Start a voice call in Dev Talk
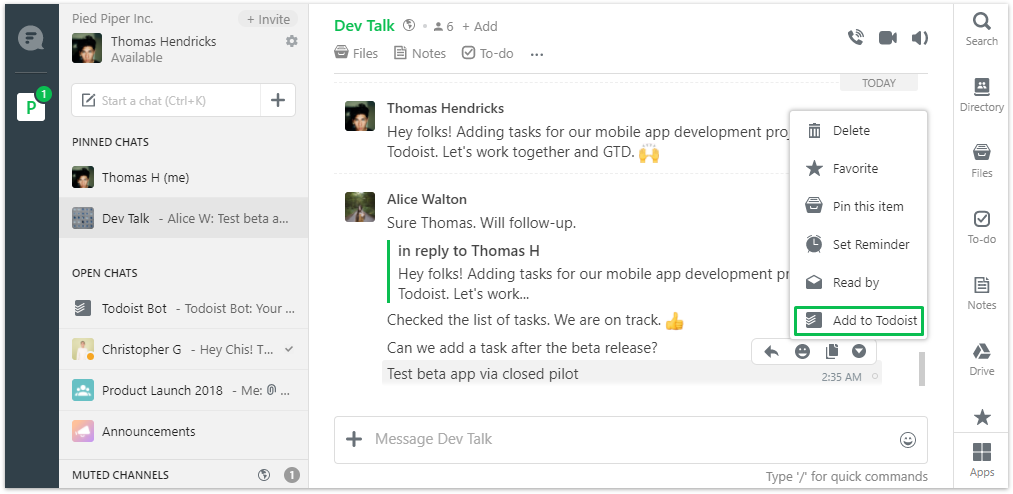This screenshot has height=494, width=1013. [856, 38]
